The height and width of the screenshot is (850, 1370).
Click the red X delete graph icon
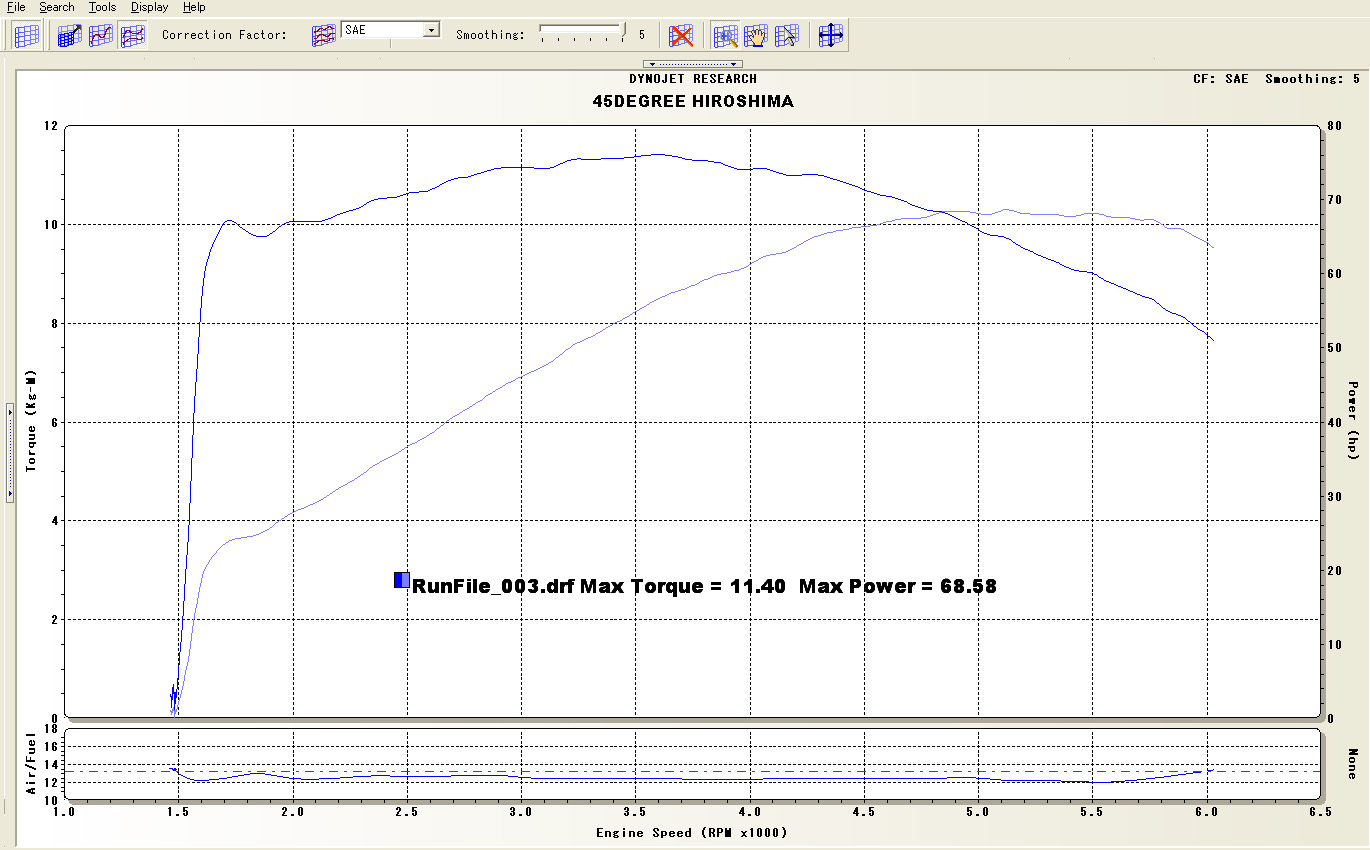681,35
